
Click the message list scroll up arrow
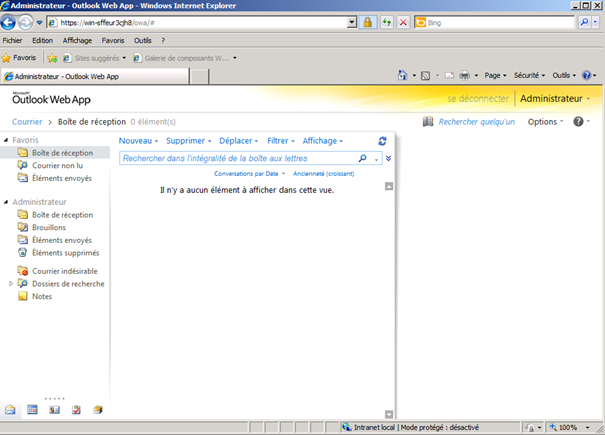(389, 186)
